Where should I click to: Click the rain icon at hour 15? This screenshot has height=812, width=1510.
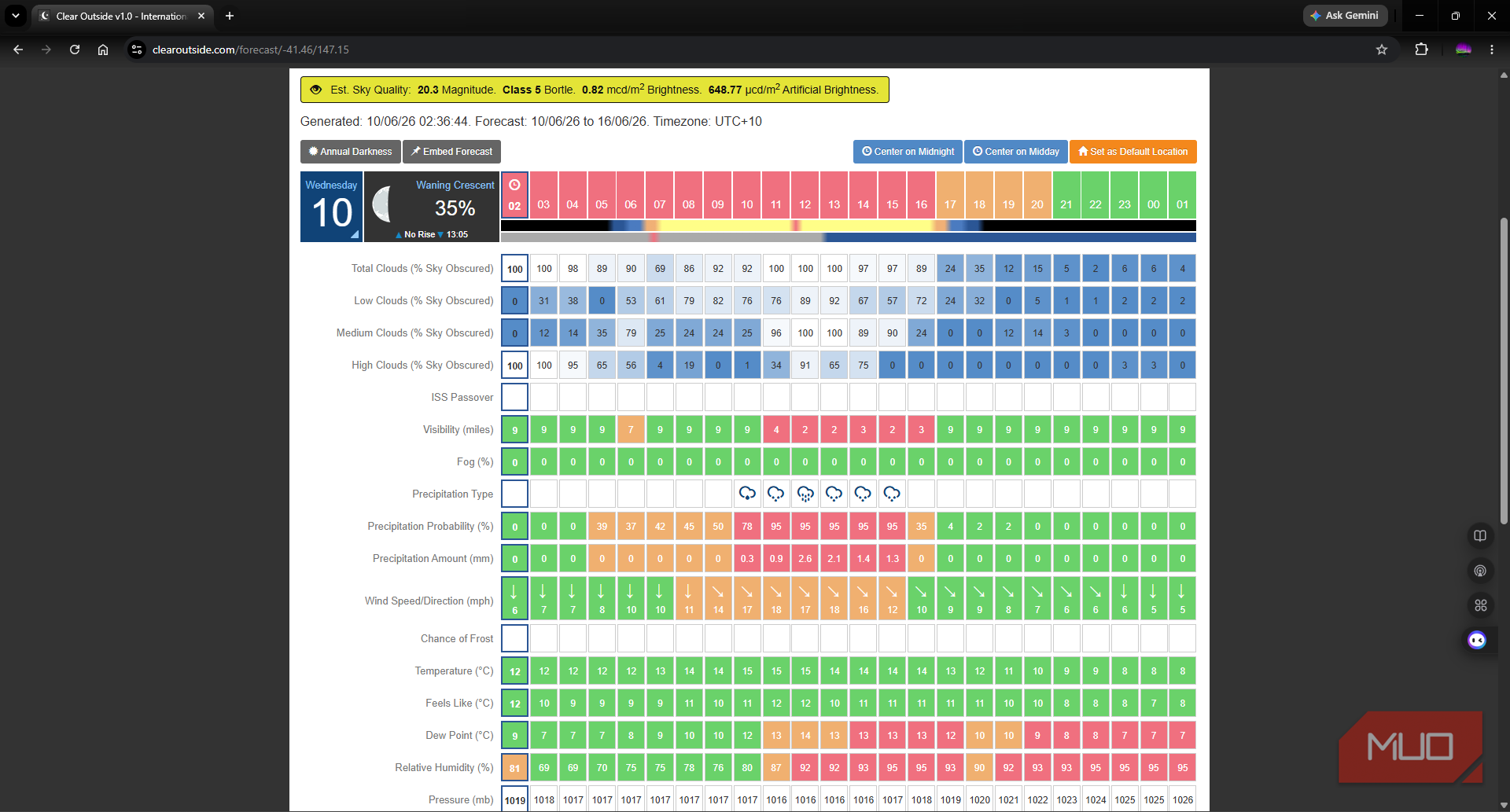(x=892, y=494)
